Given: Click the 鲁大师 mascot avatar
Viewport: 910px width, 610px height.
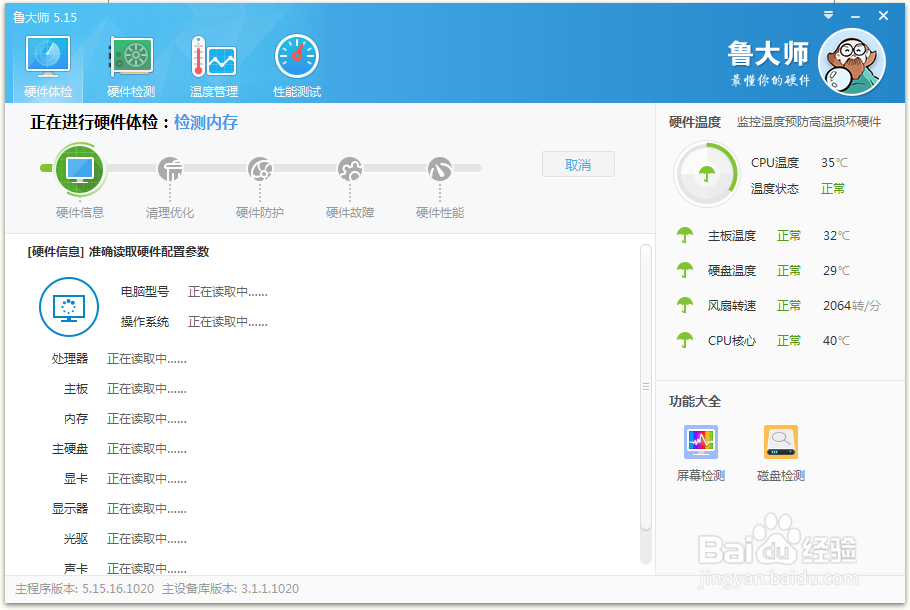Looking at the screenshot, I should point(851,62).
